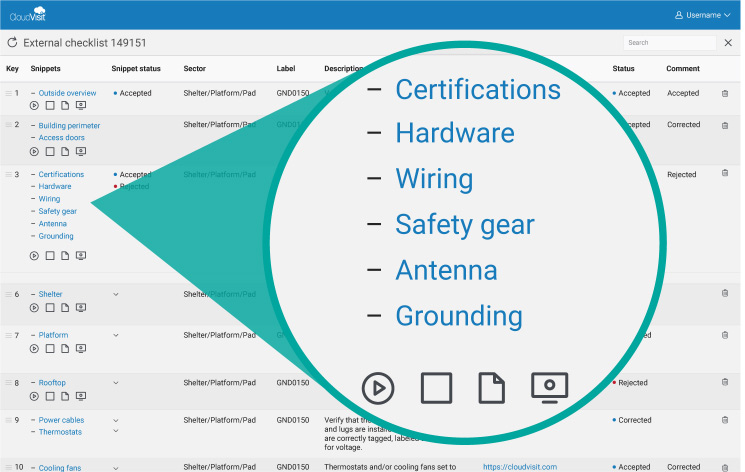Image resolution: width=745 pixels, height=472 pixels.
Task: Open the Building perimeter snippet link
Action: pyautogui.click(x=69, y=125)
